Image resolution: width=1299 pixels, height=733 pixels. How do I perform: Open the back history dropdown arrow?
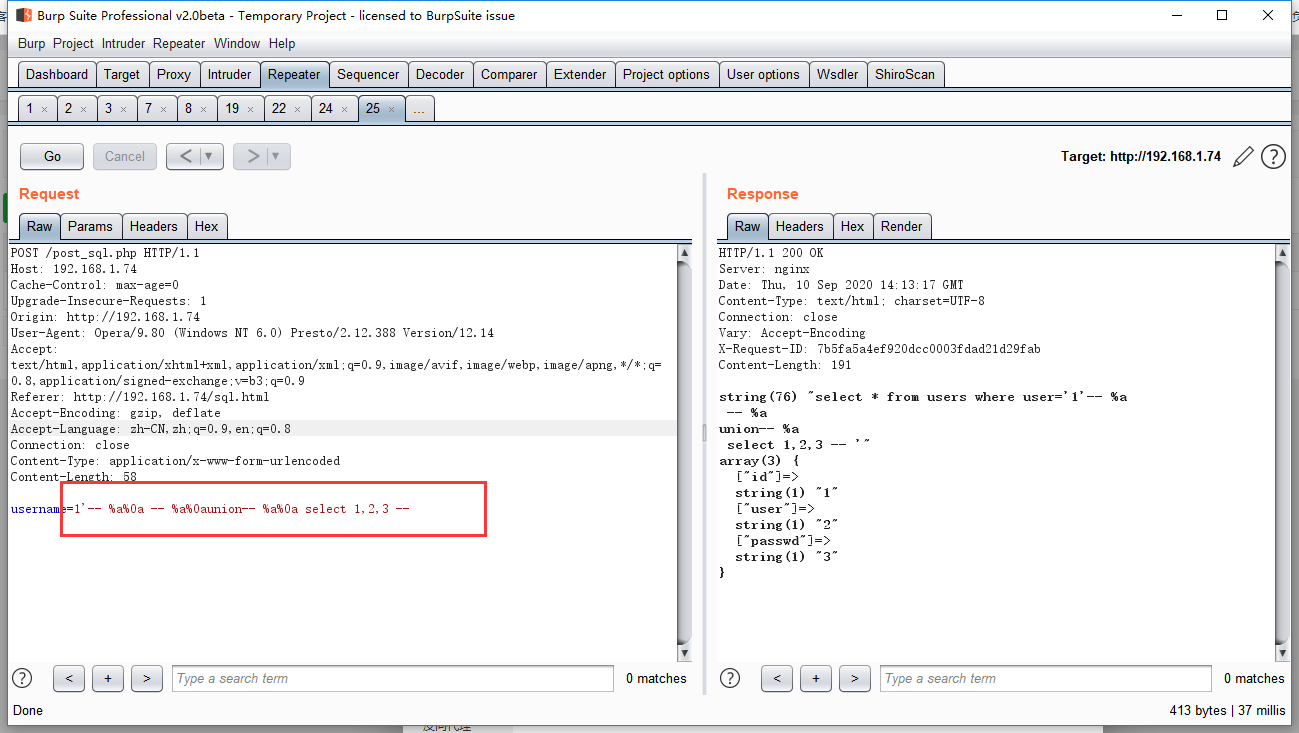click(211, 156)
